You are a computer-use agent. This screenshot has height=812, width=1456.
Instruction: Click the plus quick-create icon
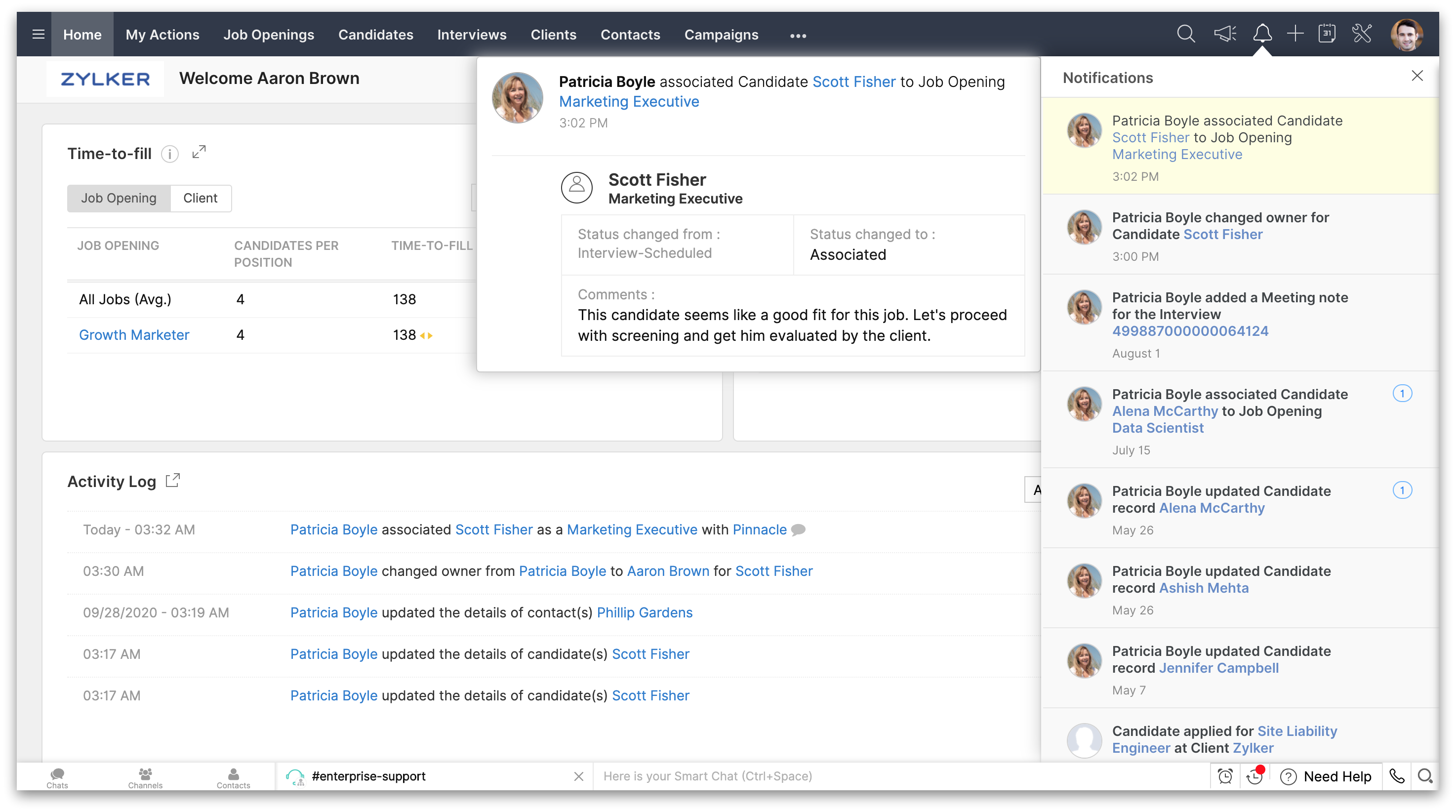(x=1295, y=34)
